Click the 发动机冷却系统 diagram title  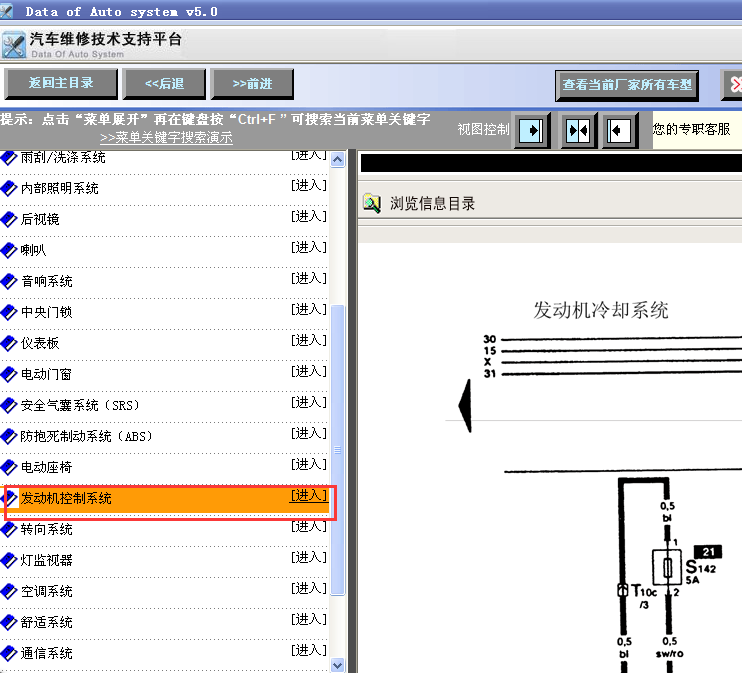(x=601, y=310)
